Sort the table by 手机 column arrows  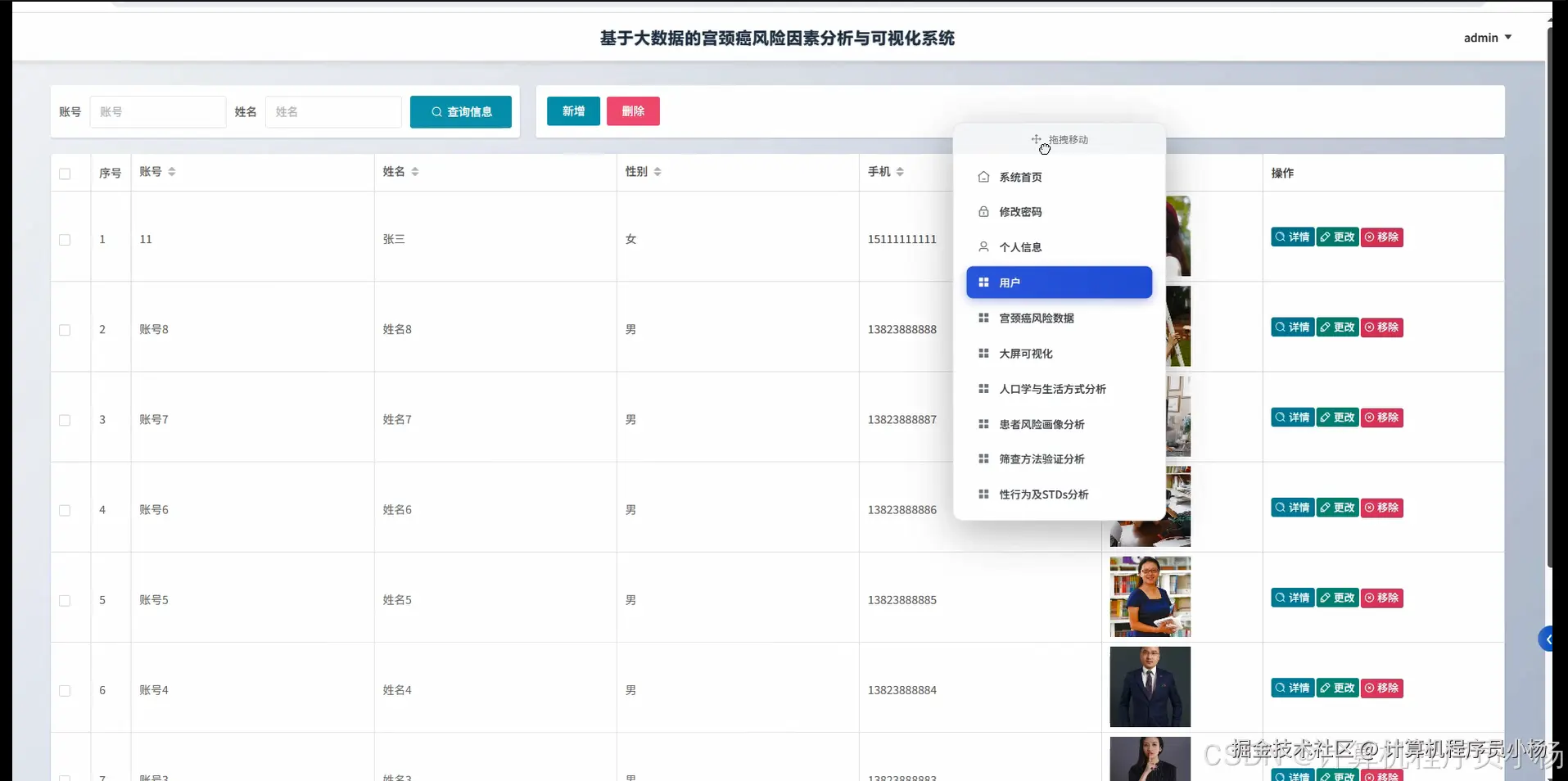click(900, 172)
